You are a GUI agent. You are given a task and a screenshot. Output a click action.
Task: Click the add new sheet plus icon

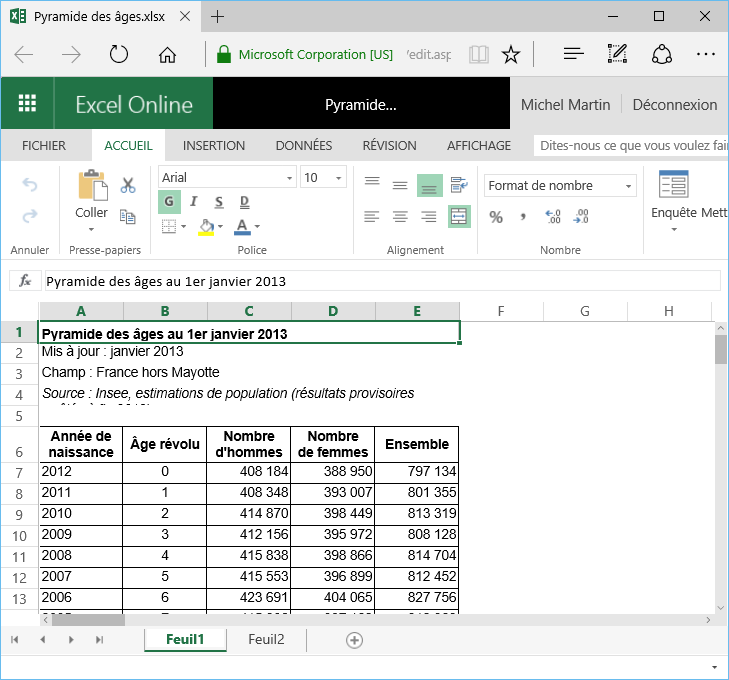pos(354,640)
